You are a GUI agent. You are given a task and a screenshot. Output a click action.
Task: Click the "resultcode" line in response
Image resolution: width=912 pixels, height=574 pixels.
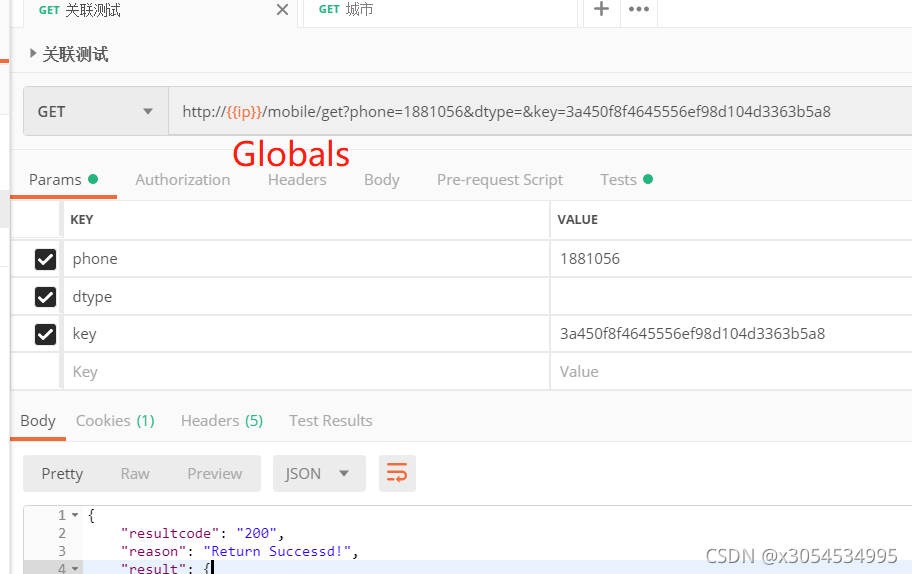click(202, 533)
